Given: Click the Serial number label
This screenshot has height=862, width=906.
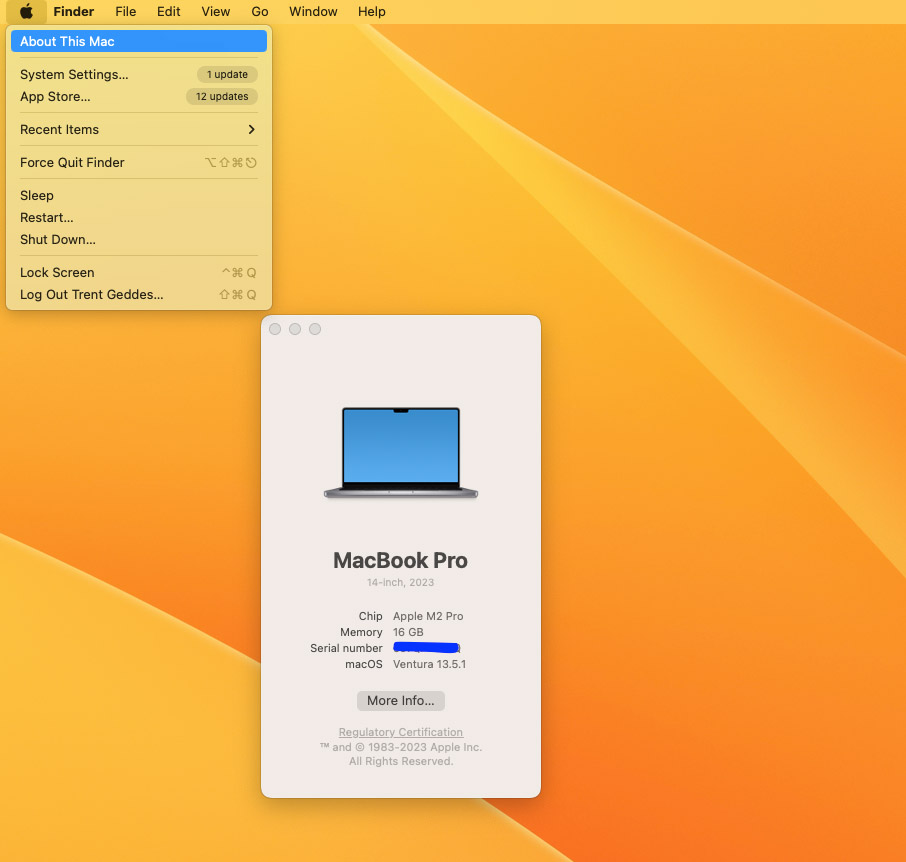Looking at the screenshot, I should coord(346,648).
